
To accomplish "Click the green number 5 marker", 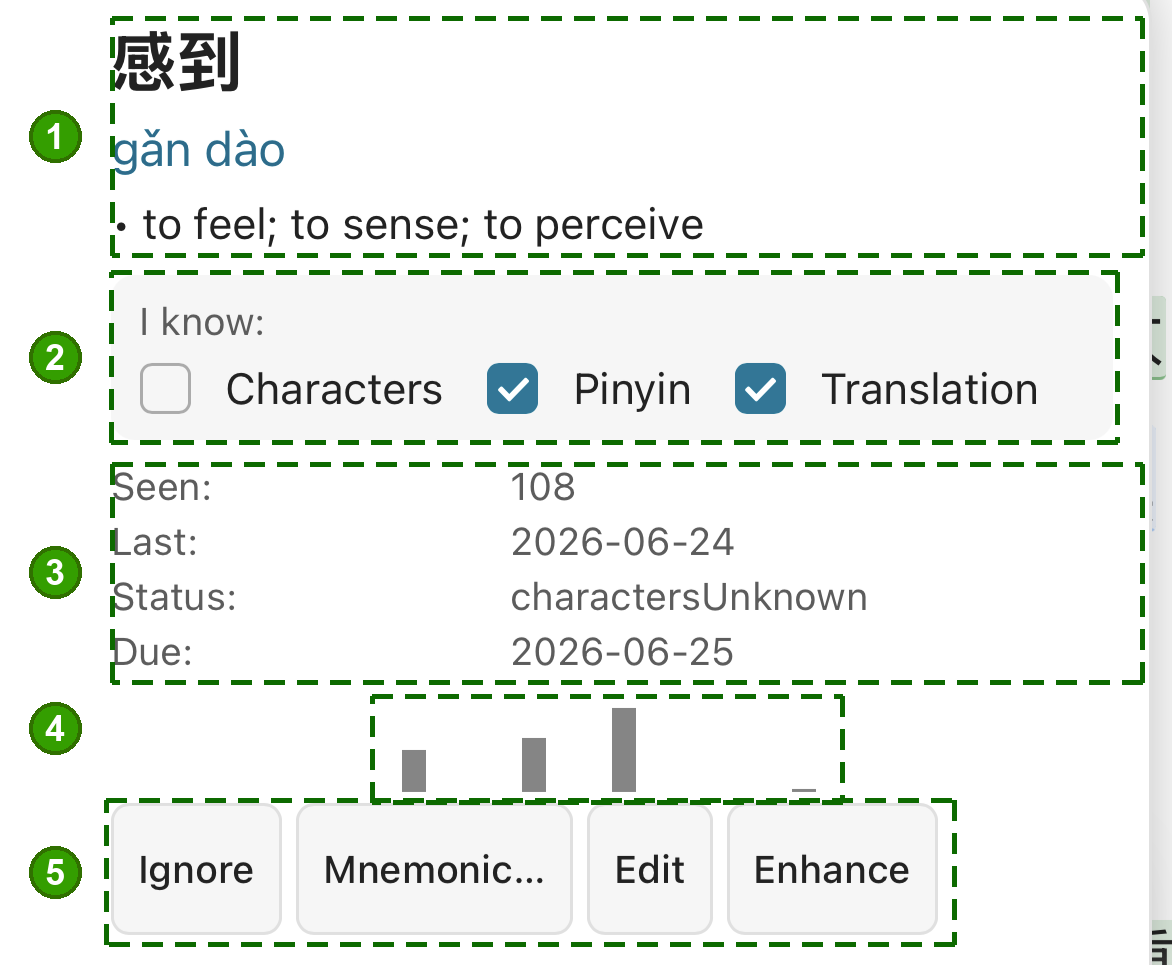I will [55, 872].
